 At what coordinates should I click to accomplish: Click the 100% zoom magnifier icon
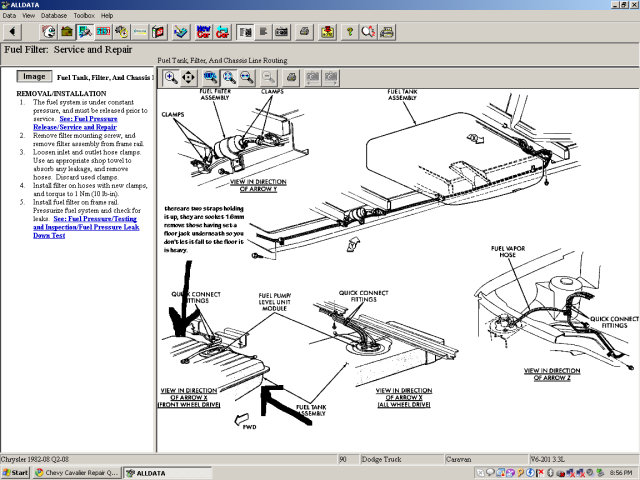(x=210, y=77)
